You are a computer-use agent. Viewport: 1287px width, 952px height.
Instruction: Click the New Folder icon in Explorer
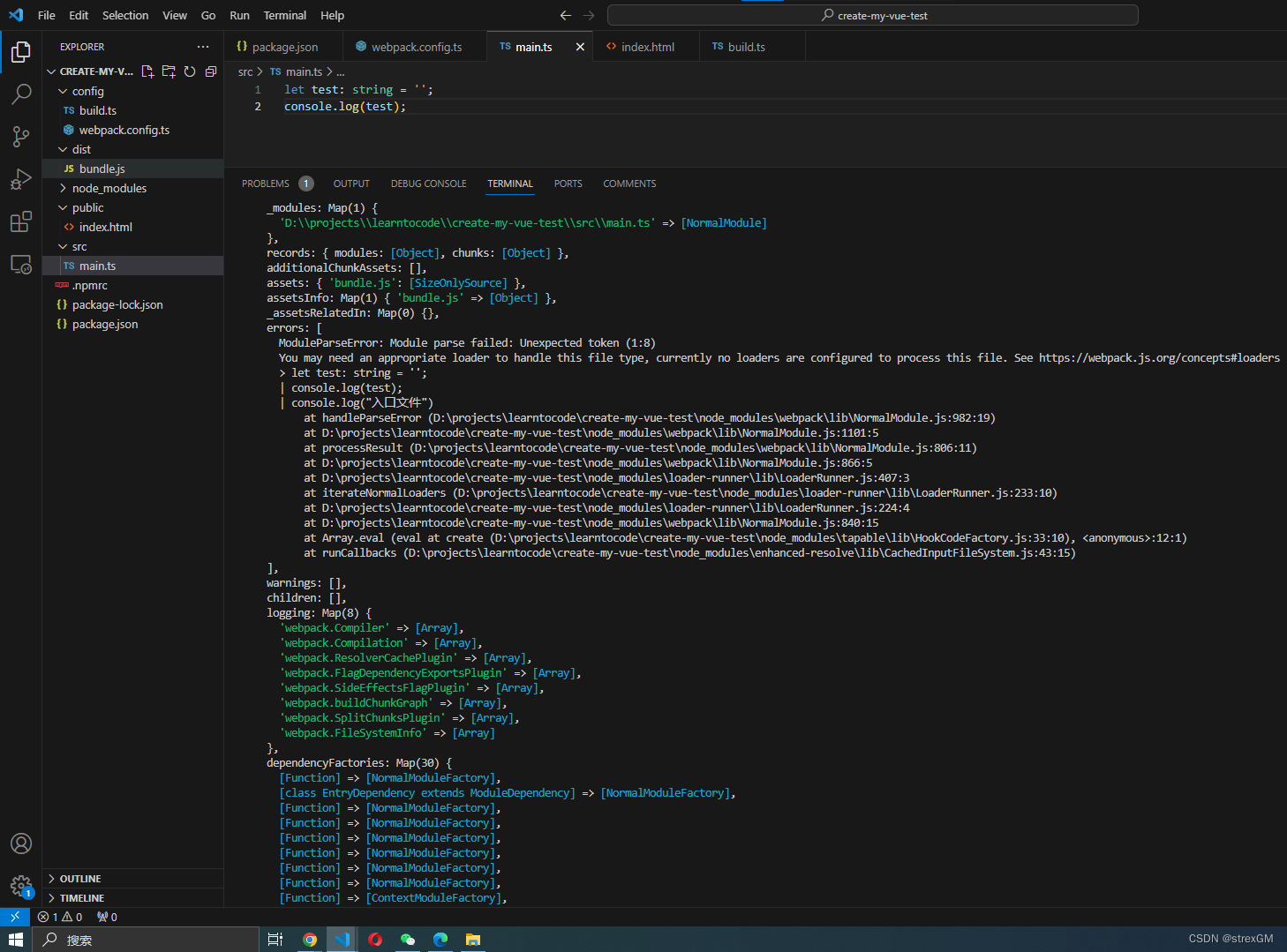[x=169, y=71]
